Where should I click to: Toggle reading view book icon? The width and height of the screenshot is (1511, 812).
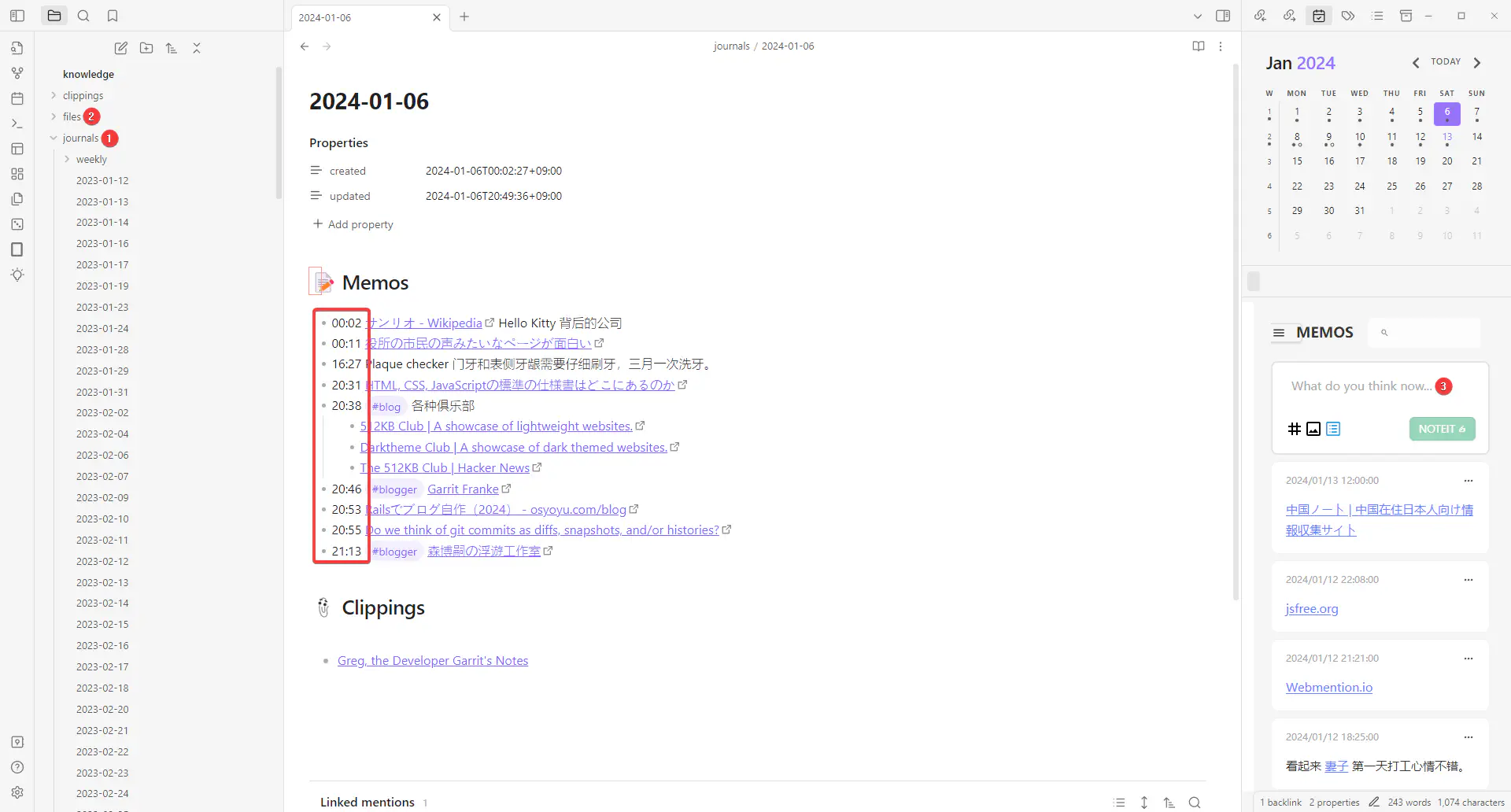[x=1198, y=46]
